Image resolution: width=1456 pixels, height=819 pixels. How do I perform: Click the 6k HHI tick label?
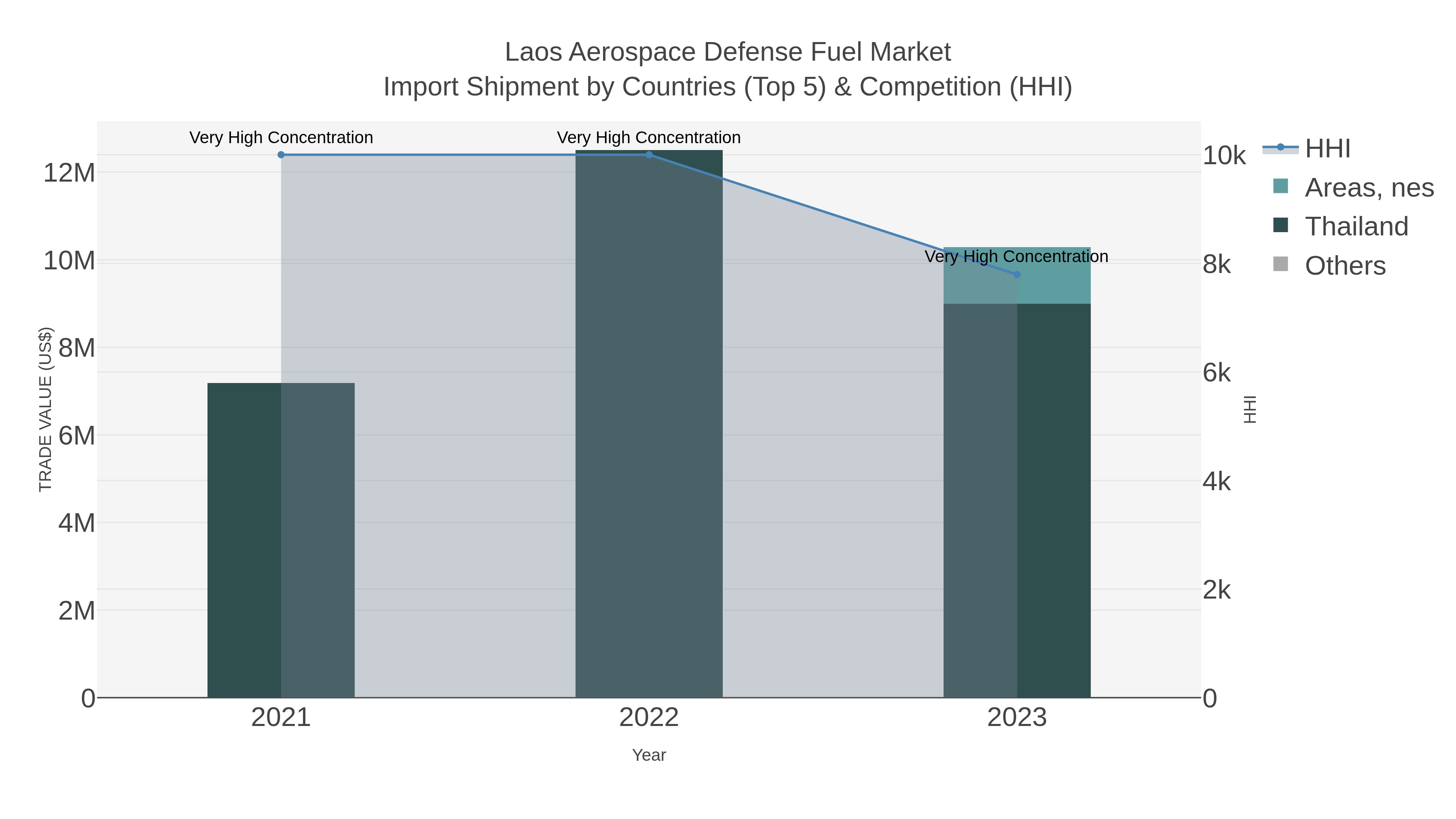1216,372
